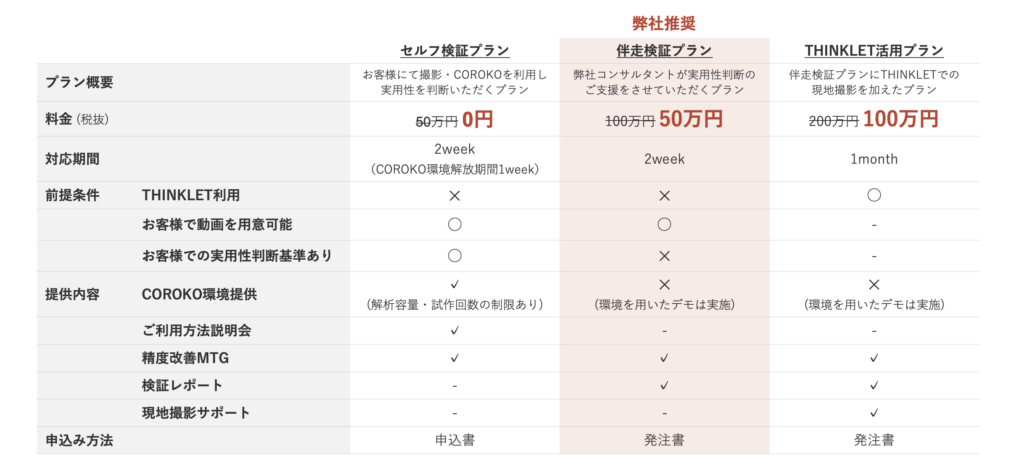Viewport: 1024px width, 466px height.
Task: Click the circle for お客様で動画を用意可能 under 伴走検証プラン
Action: [664, 225]
